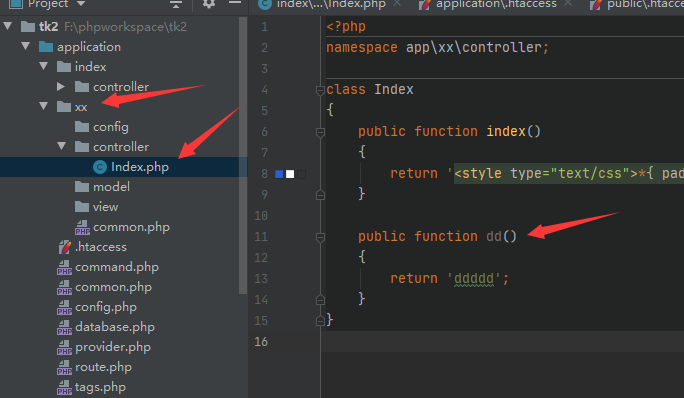
Task: Click the white color swatch at line 8
Action: (x=290, y=174)
